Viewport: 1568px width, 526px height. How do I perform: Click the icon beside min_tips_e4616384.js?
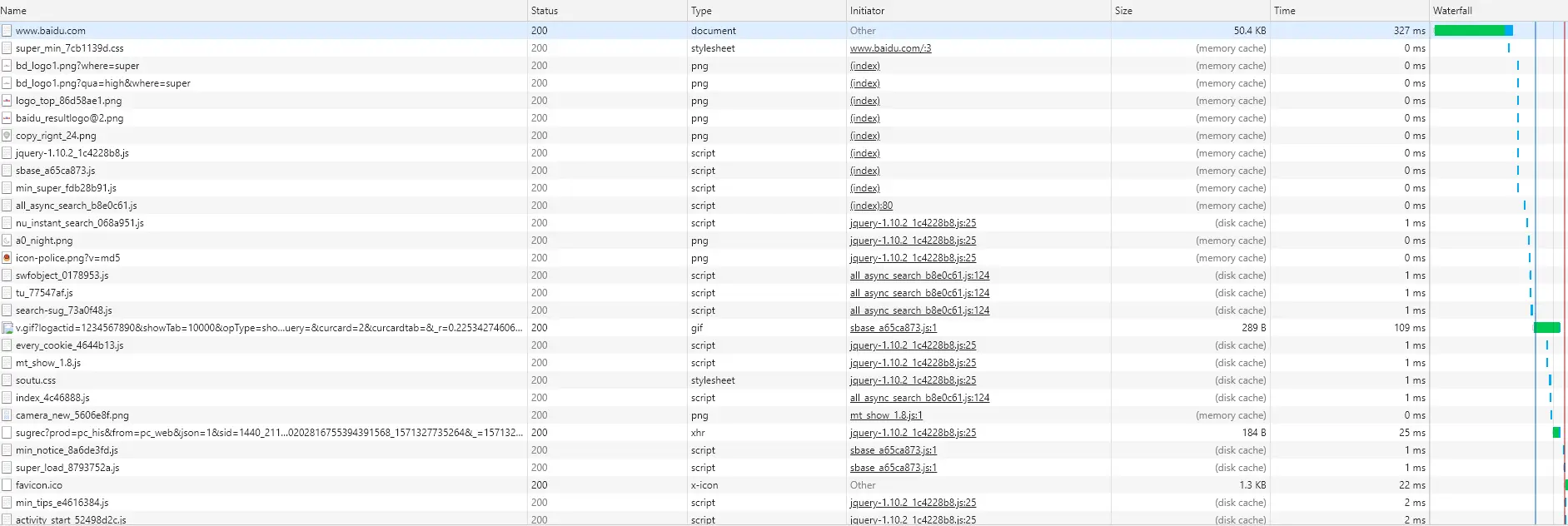(x=7, y=503)
